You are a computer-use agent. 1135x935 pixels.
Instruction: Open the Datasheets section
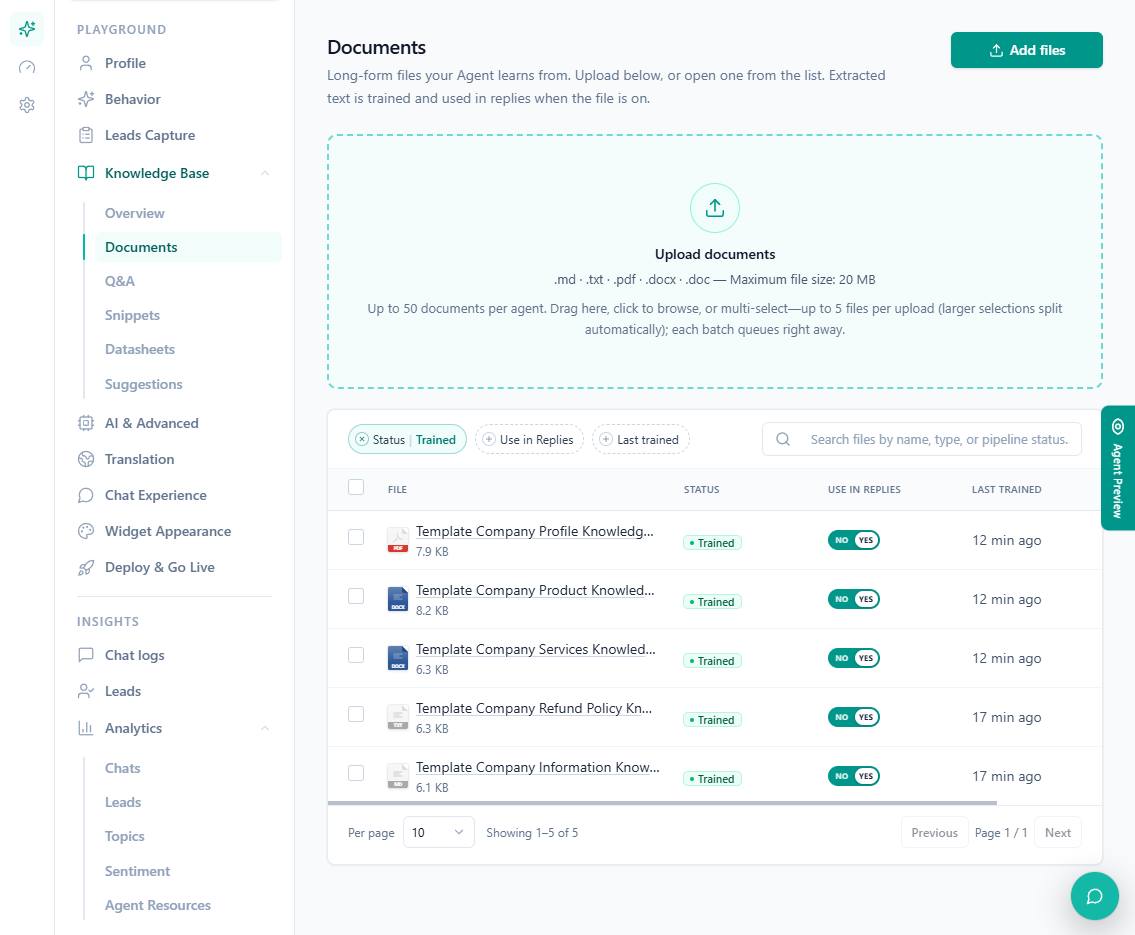coord(140,350)
